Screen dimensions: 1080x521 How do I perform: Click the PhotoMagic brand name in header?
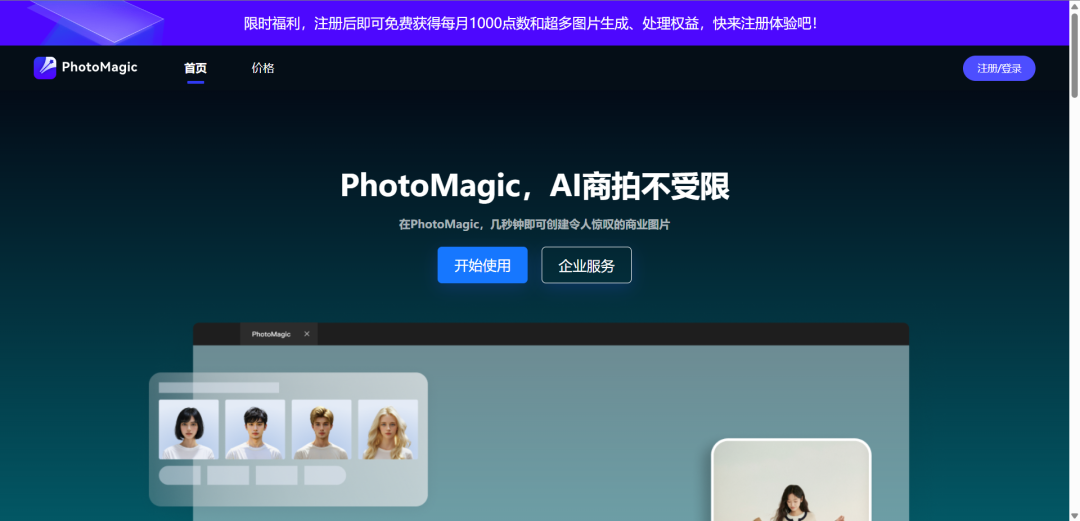(99, 68)
